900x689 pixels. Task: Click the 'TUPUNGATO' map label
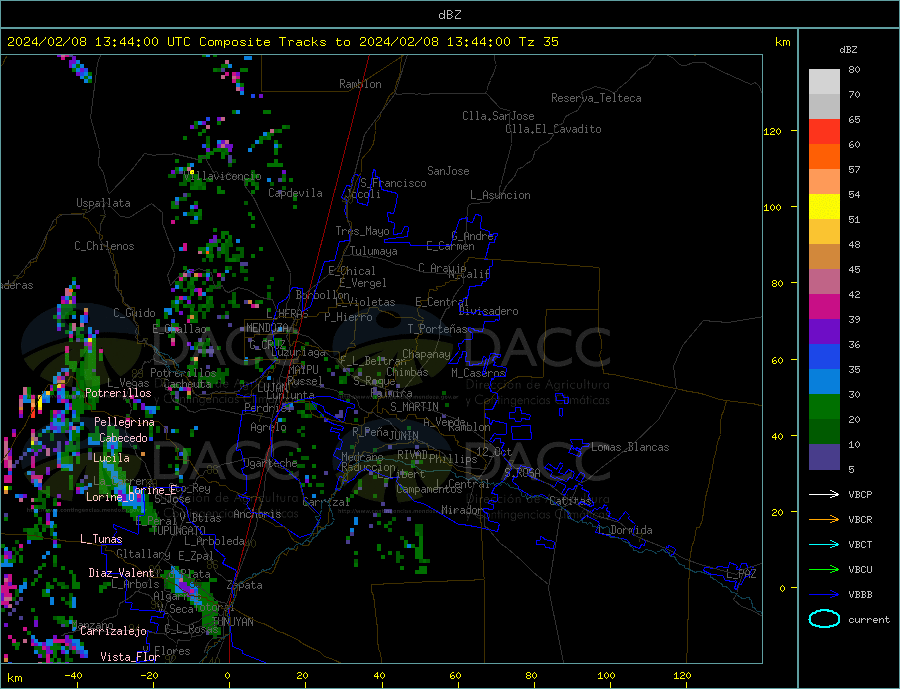pos(179,530)
